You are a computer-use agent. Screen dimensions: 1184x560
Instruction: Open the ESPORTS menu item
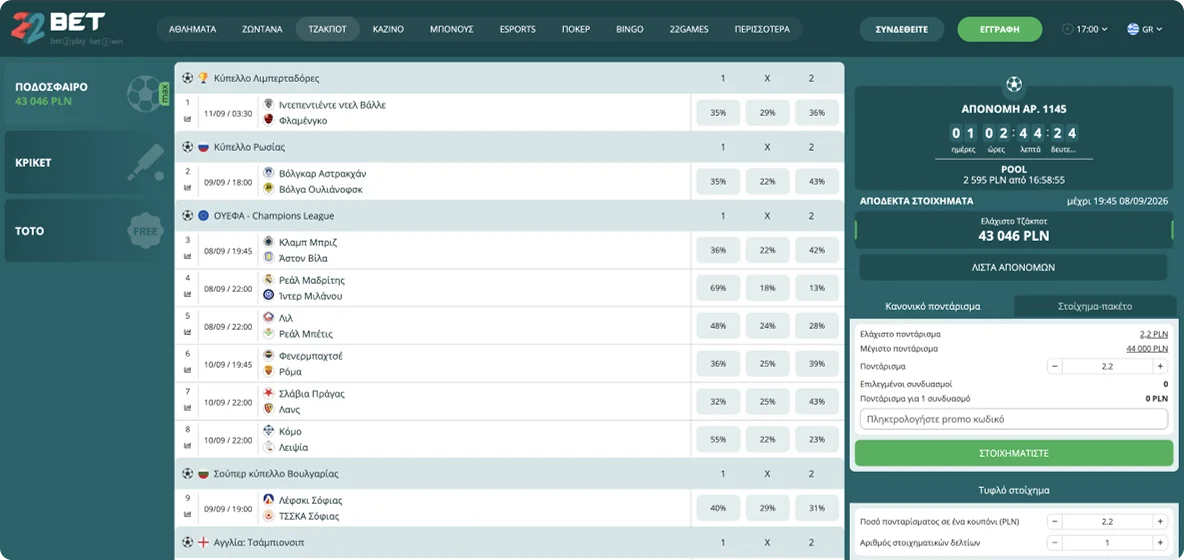[x=517, y=29]
